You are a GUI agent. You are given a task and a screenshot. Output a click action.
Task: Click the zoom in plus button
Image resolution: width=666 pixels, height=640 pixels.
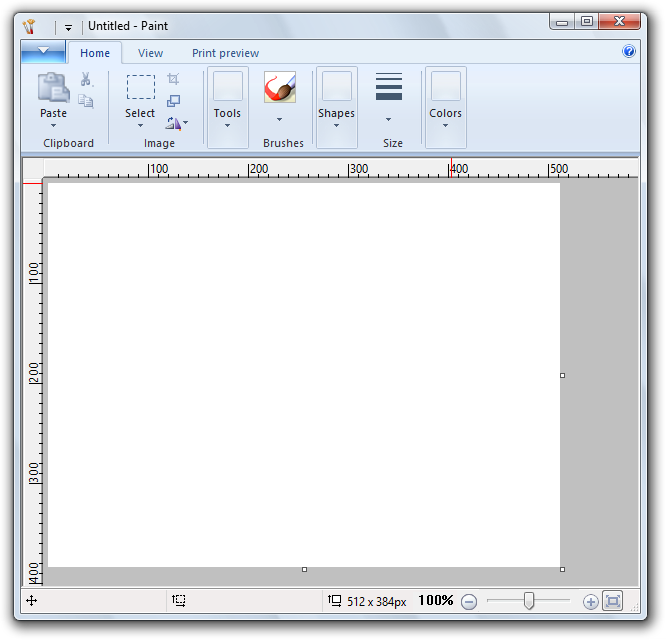590,602
